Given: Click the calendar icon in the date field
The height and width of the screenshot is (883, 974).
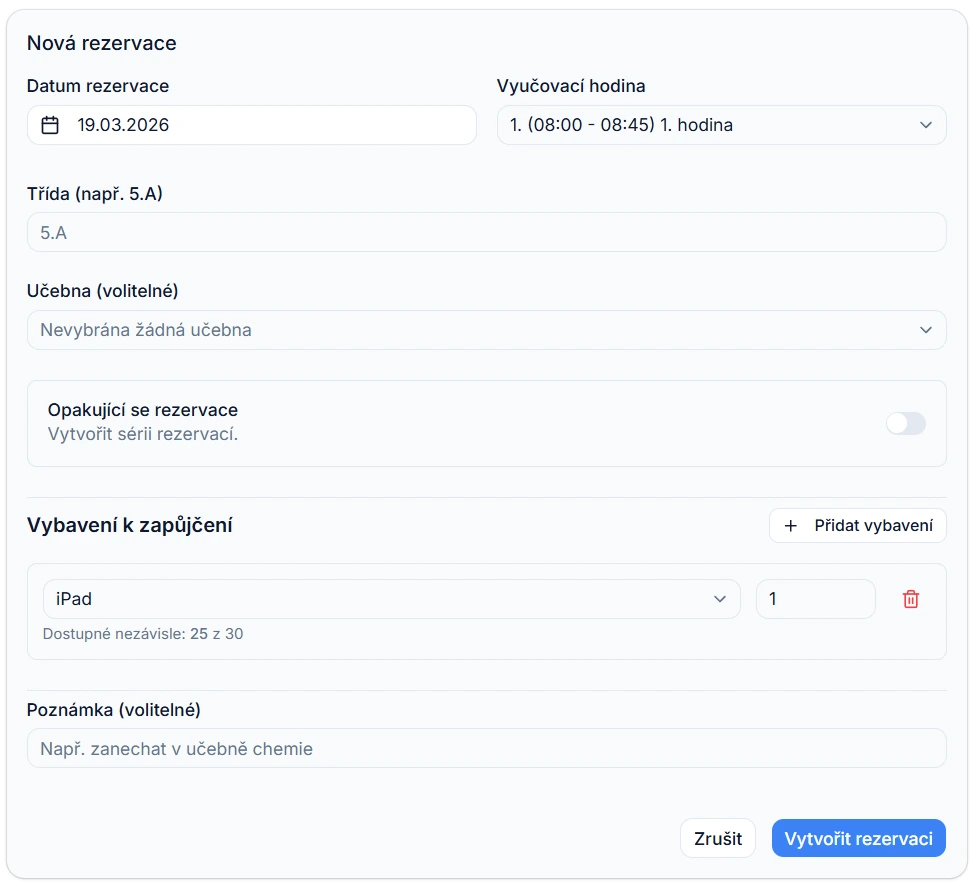Looking at the screenshot, I should click(x=50, y=125).
